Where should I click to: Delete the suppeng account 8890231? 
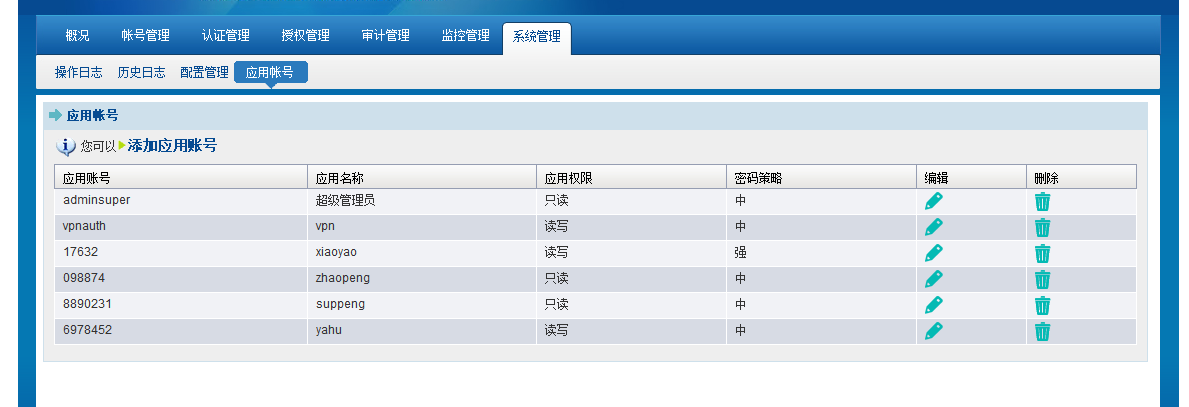pos(1042,305)
